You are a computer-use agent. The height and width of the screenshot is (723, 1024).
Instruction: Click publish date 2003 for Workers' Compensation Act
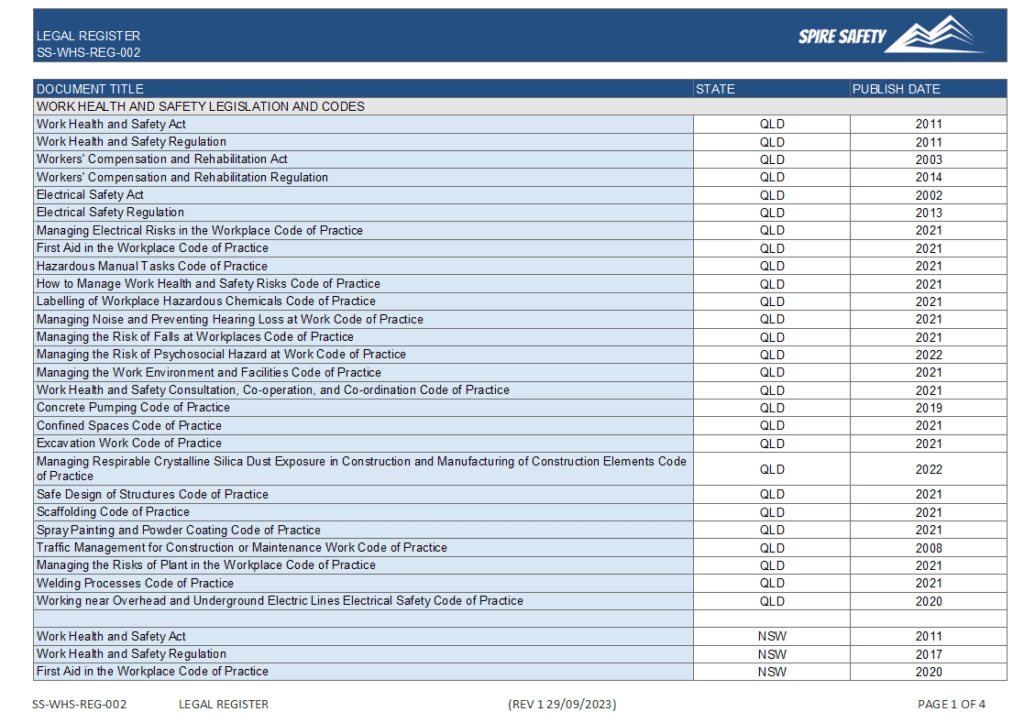929,160
